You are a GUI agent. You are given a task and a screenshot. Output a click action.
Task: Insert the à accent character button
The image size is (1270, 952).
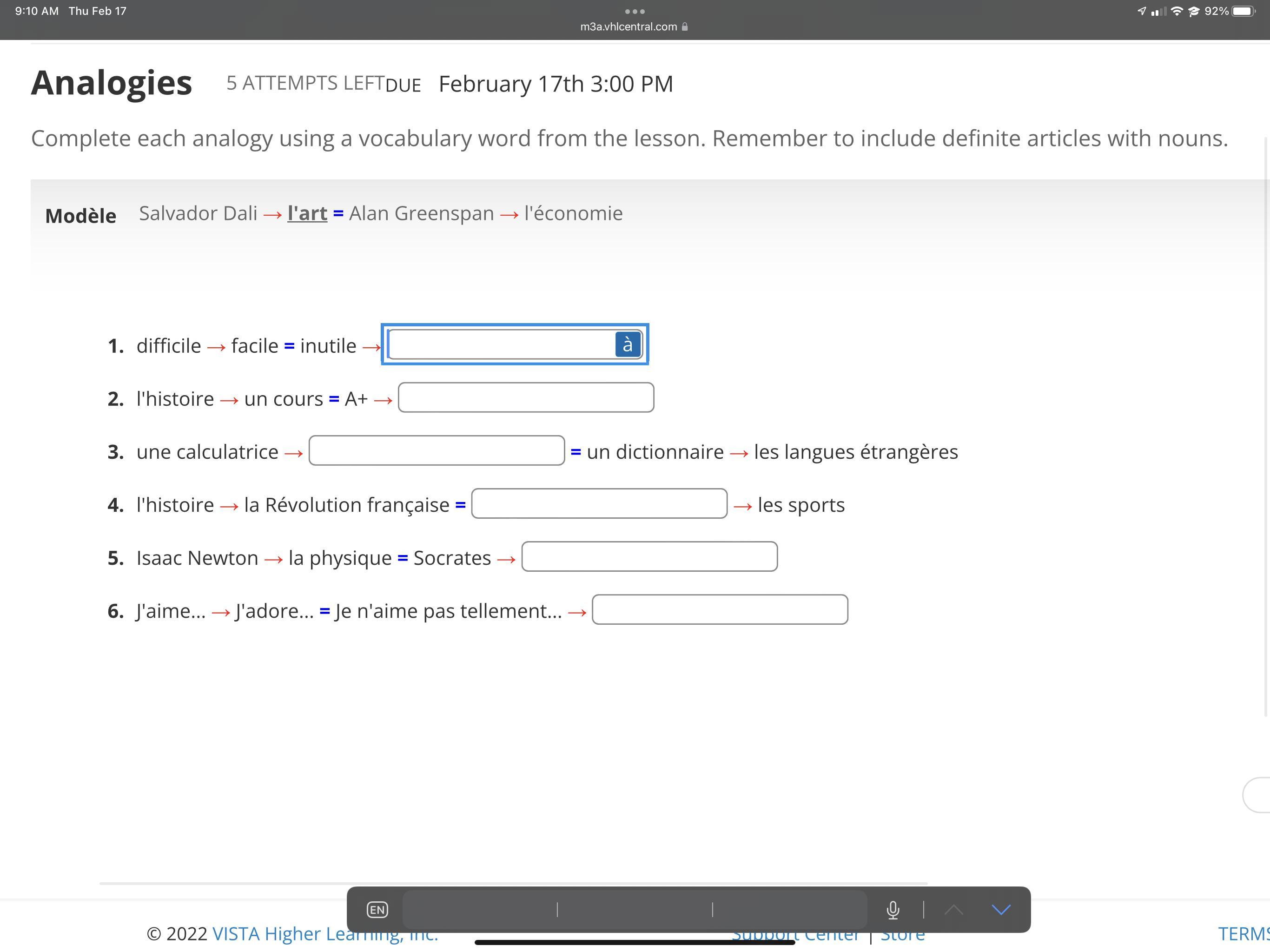click(628, 344)
